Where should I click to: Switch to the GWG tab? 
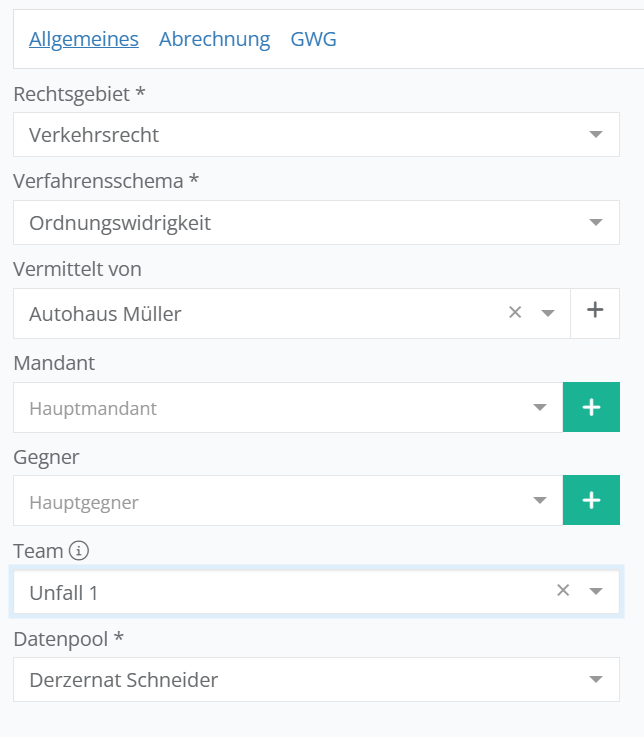tap(313, 39)
